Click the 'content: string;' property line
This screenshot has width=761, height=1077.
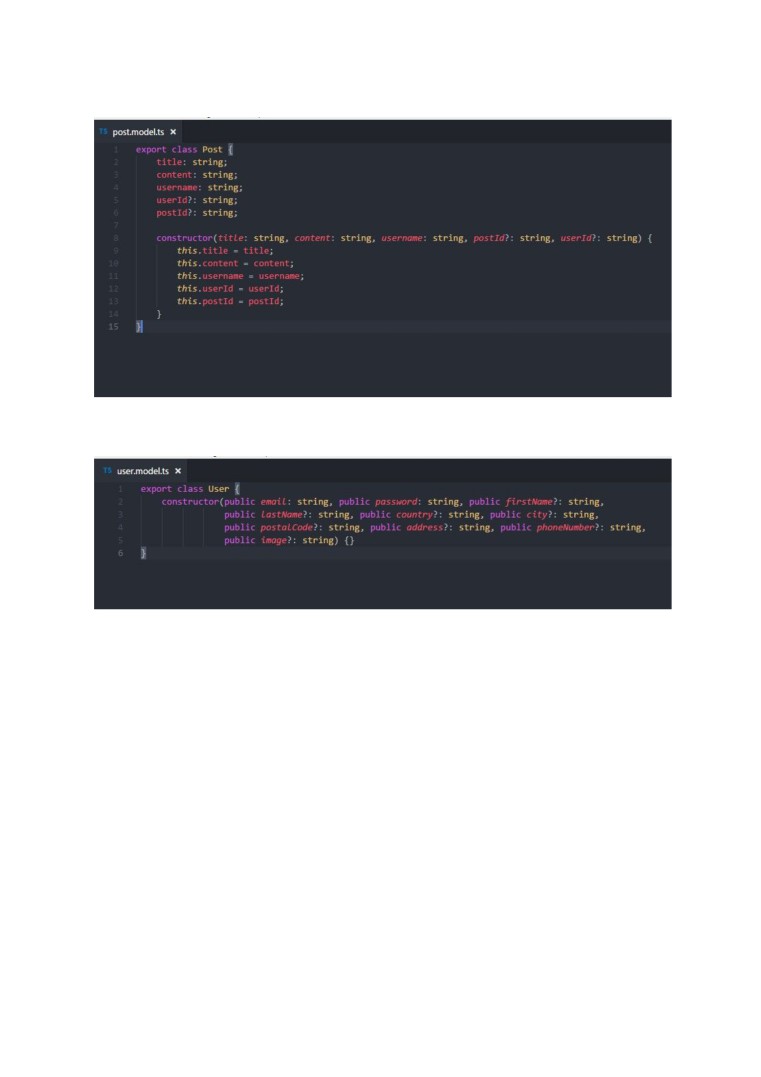[196, 174]
